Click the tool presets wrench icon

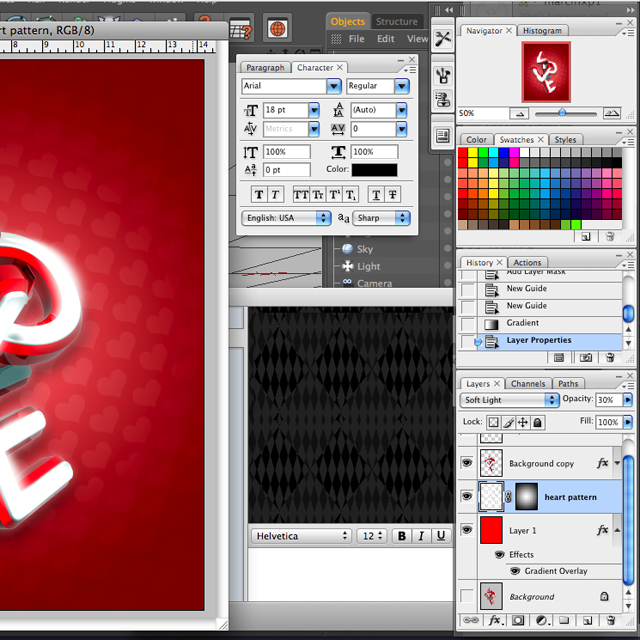coord(442,40)
